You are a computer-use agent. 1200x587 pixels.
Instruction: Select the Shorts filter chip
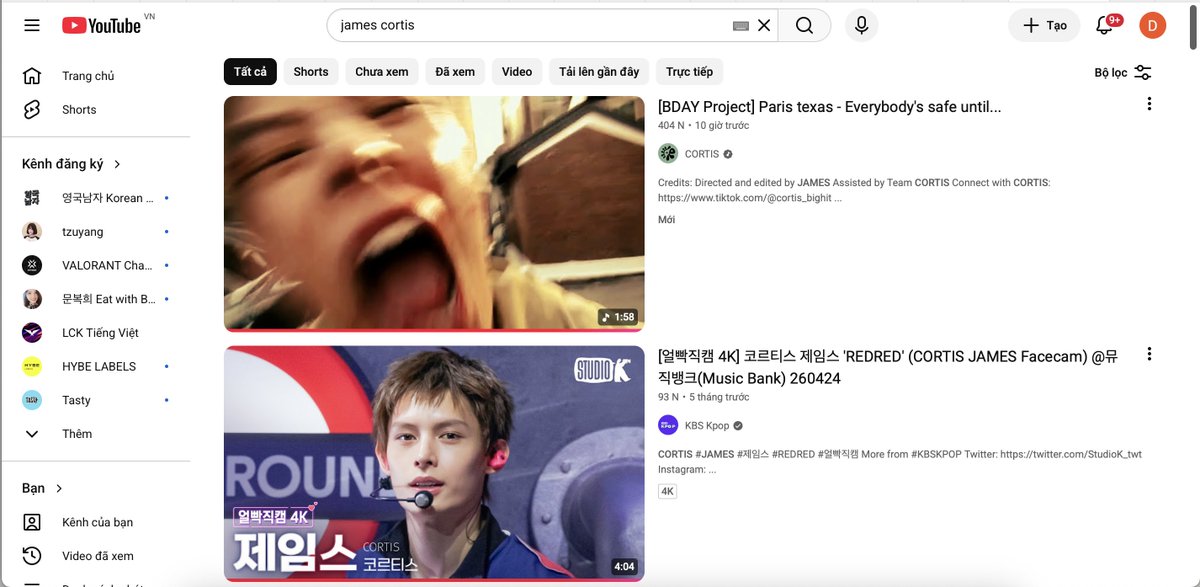point(311,72)
